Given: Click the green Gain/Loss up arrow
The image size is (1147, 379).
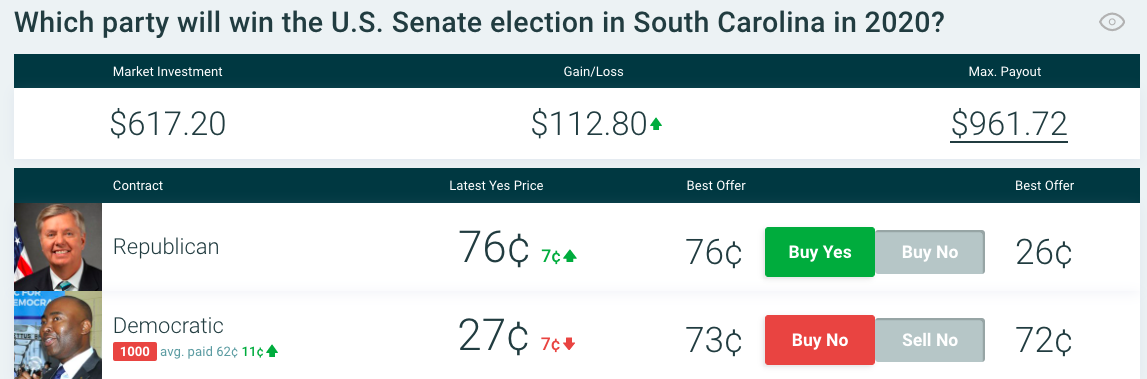Looking at the screenshot, I should pos(656,124).
